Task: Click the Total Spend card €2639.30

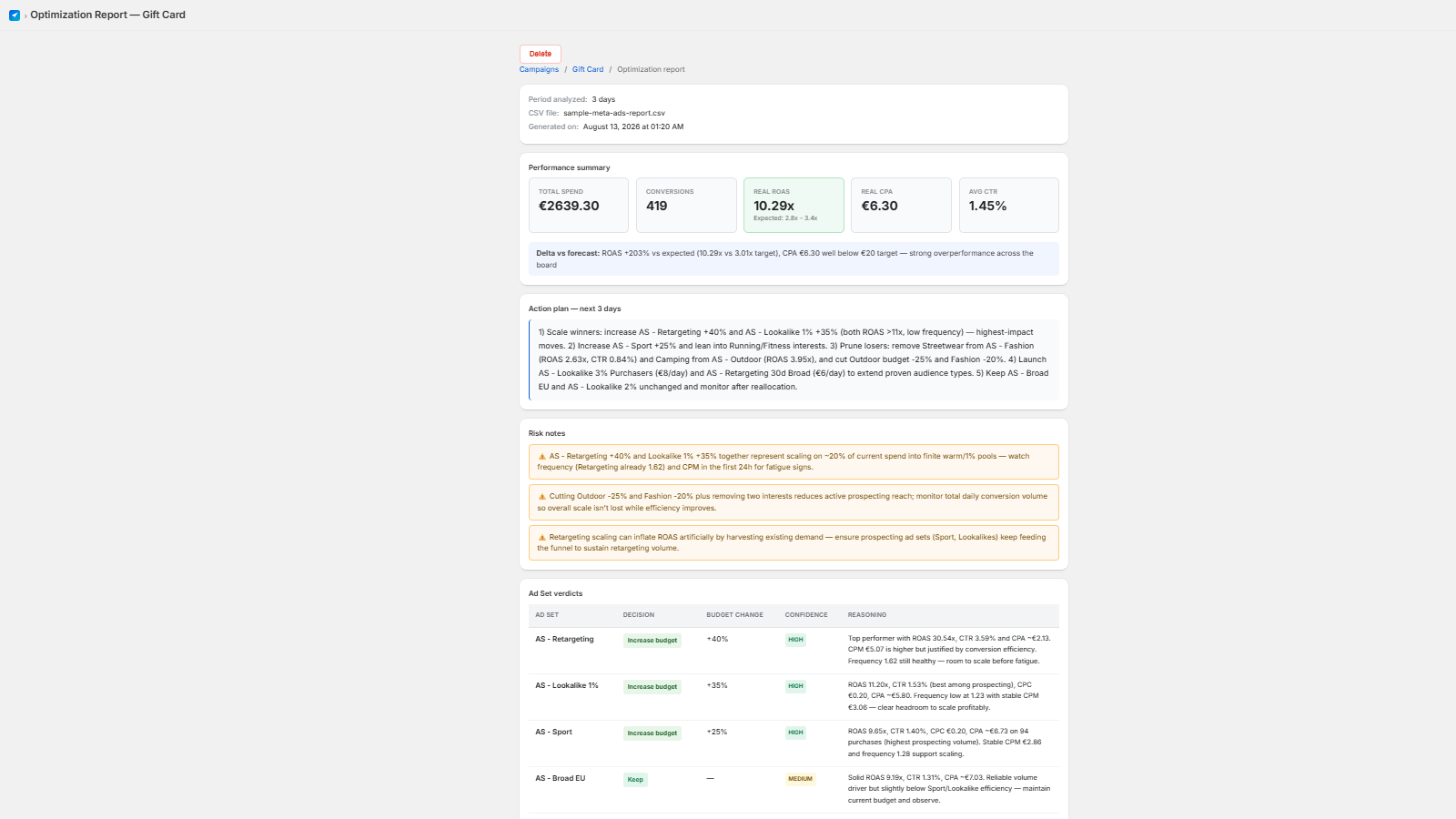Action: pos(579,205)
